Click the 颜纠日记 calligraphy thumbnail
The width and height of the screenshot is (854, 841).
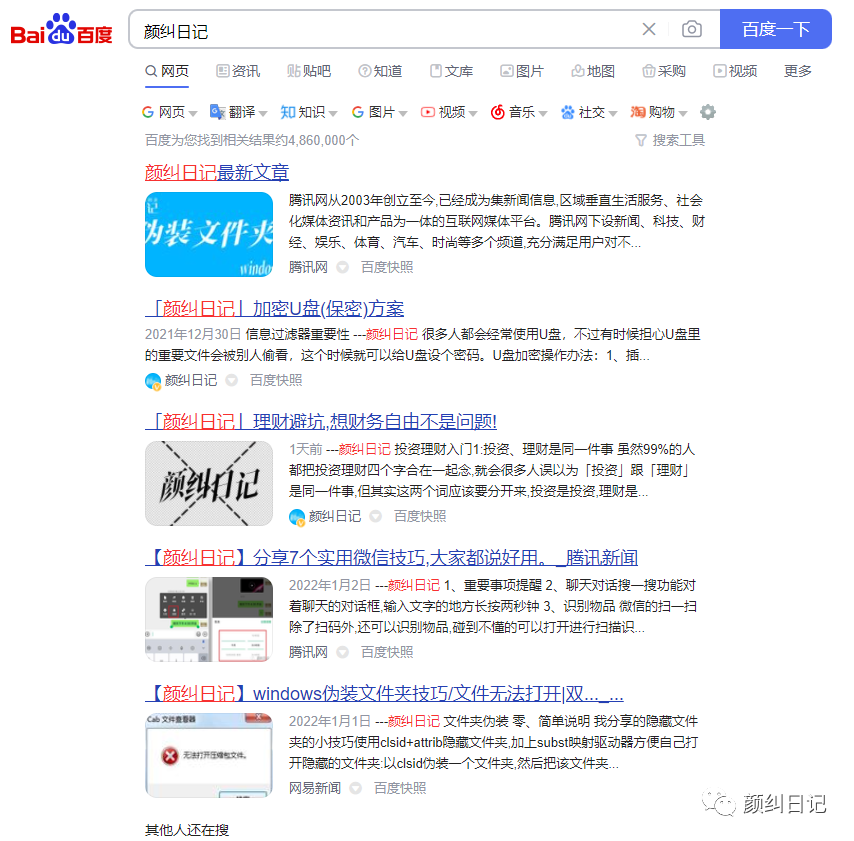tap(209, 484)
